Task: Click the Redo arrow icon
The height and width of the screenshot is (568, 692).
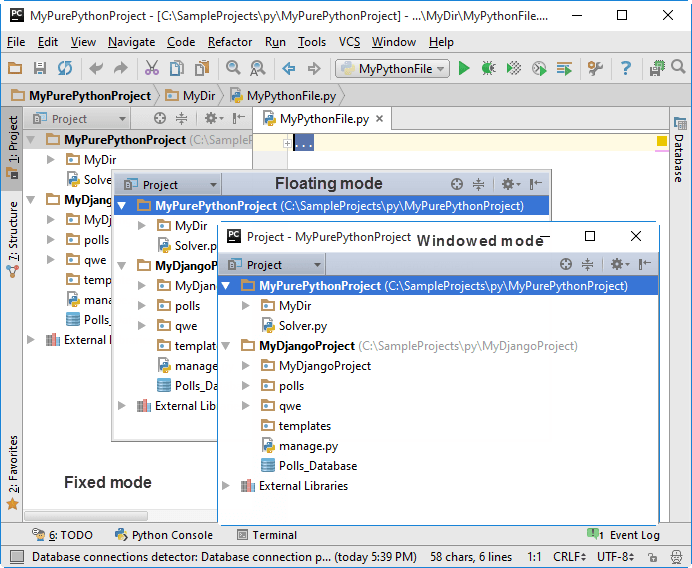Action: (120, 68)
